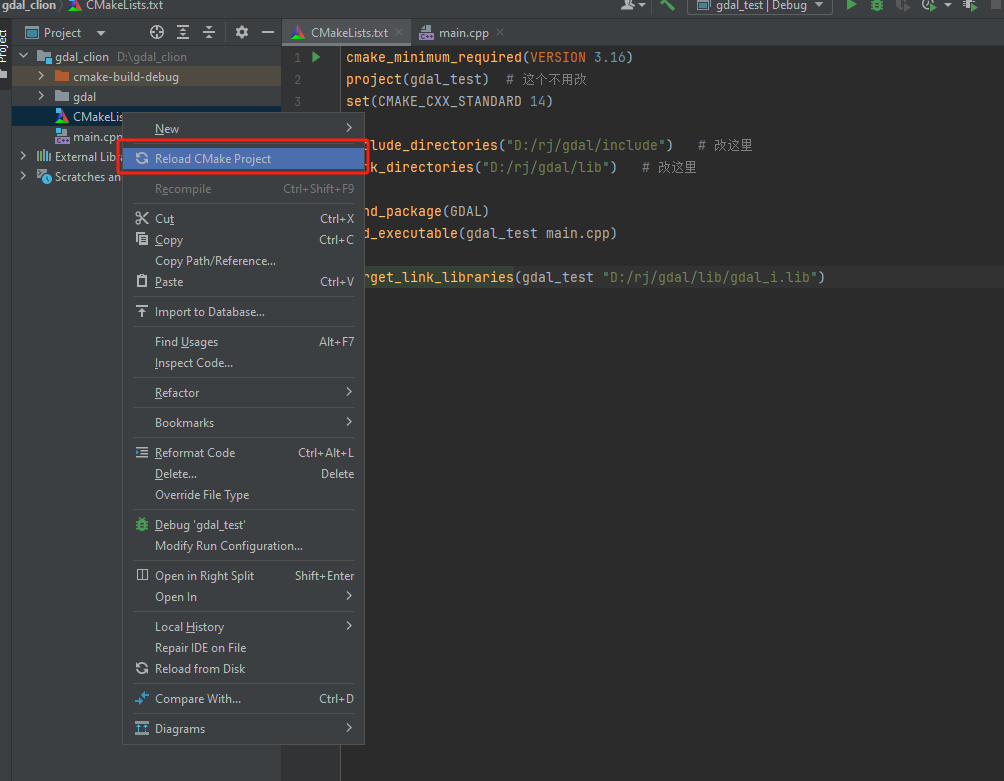This screenshot has width=1004, height=781.
Task: Open the gdal_test | Debug configuration dropdown
Action: click(759, 6)
